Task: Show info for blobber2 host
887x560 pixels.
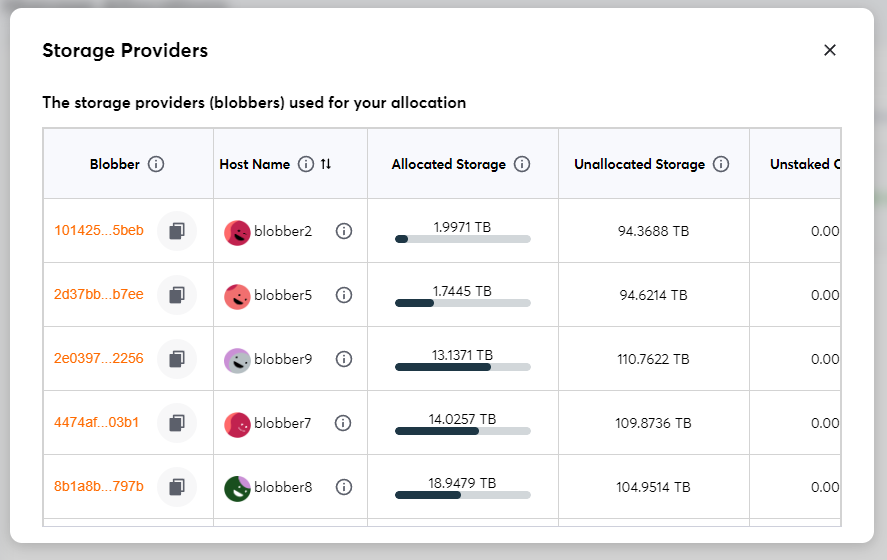Action: click(x=344, y=231)
